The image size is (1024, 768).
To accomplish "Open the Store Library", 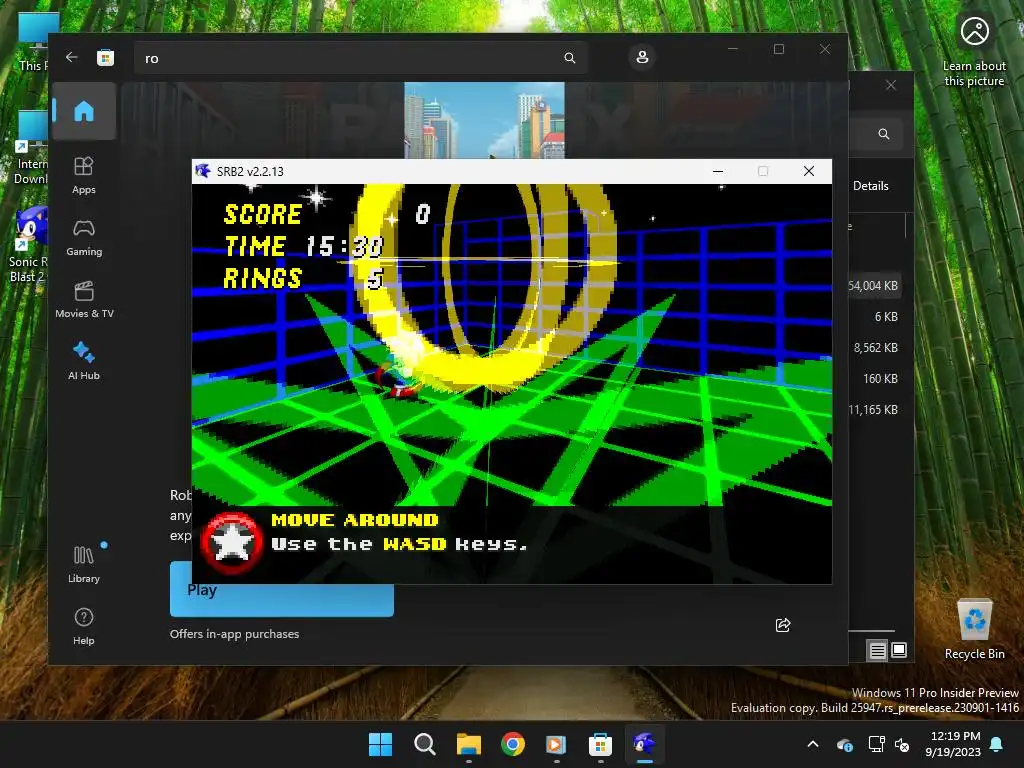I will tap(84, 564).
